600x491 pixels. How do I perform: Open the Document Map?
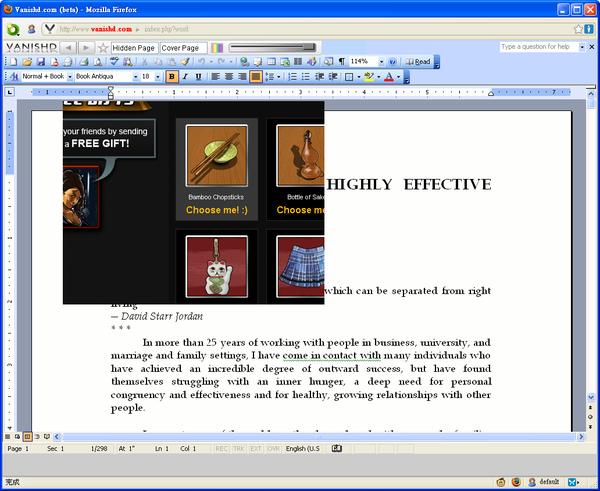[328, 62]
